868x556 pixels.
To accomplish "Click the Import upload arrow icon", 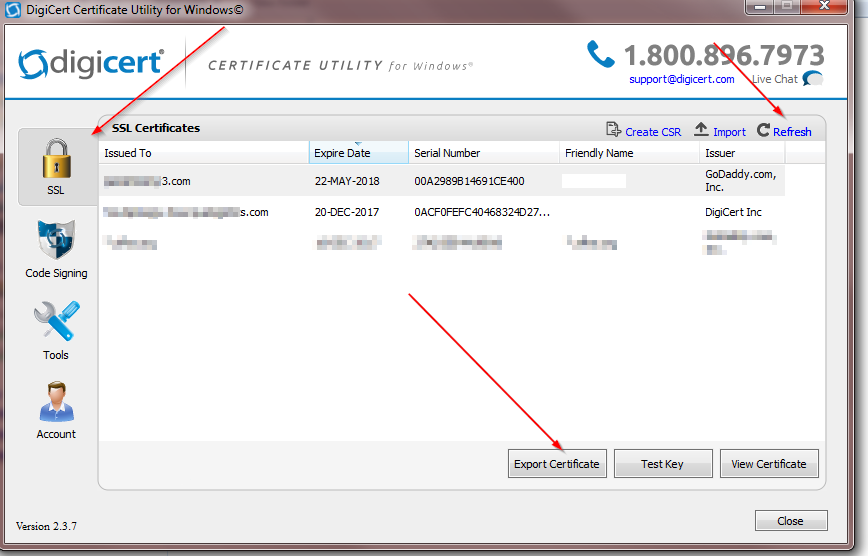I will pos(701,131).
